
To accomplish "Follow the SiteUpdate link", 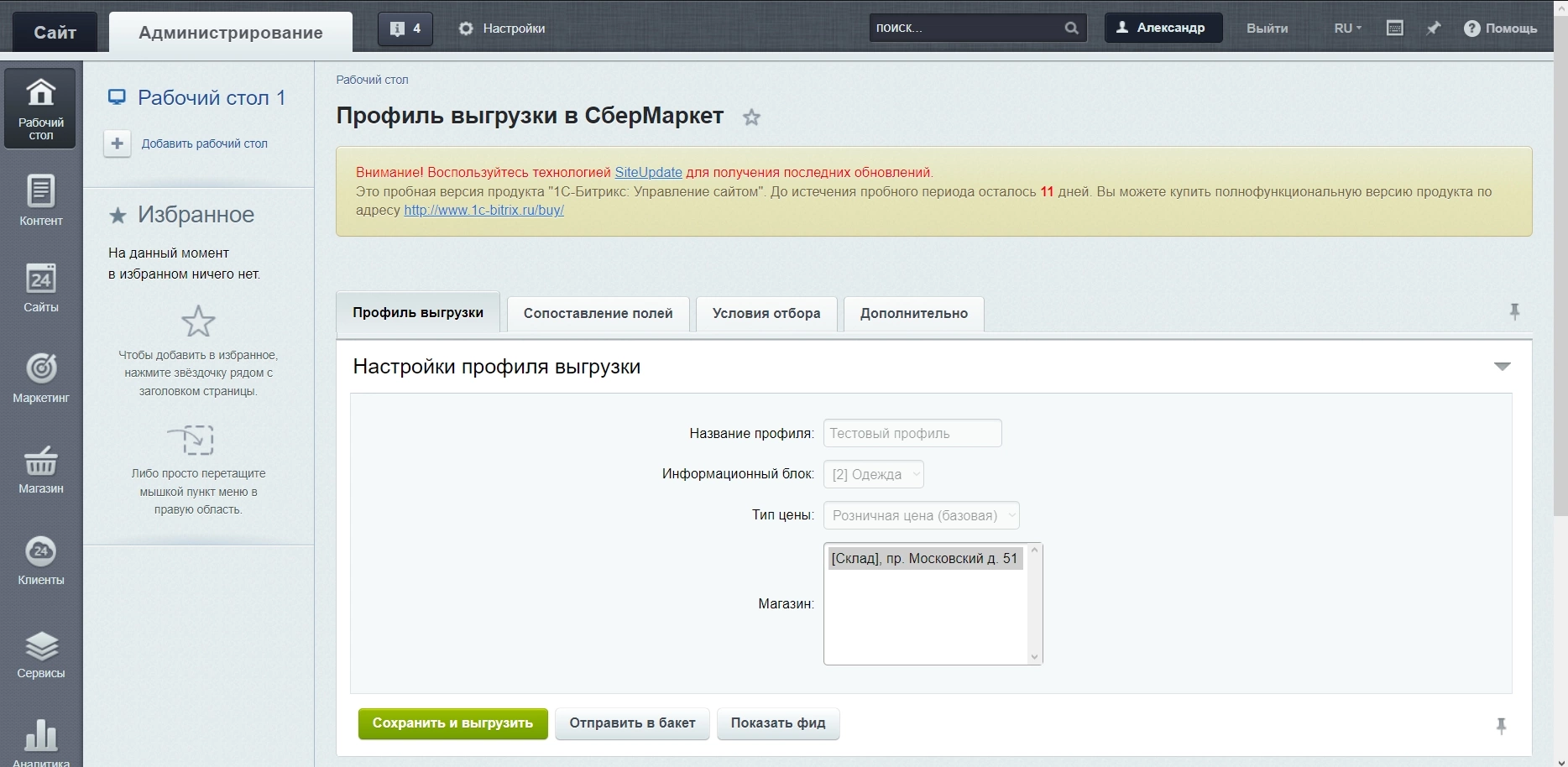I will (x=648, y=172).
